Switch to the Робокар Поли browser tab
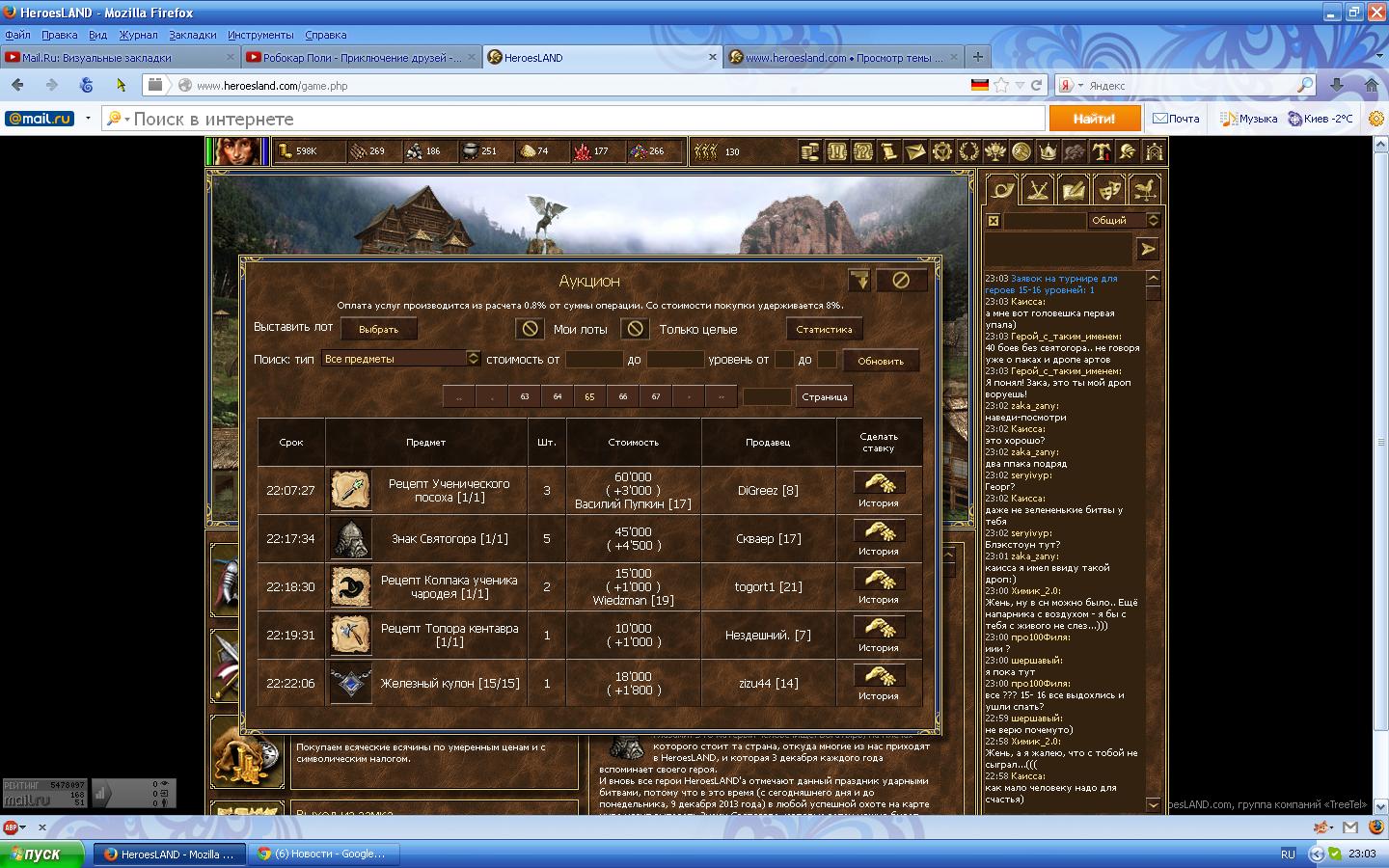This screenshot has width=1389, height=868. pyautogui.click(x=361, y=58)
